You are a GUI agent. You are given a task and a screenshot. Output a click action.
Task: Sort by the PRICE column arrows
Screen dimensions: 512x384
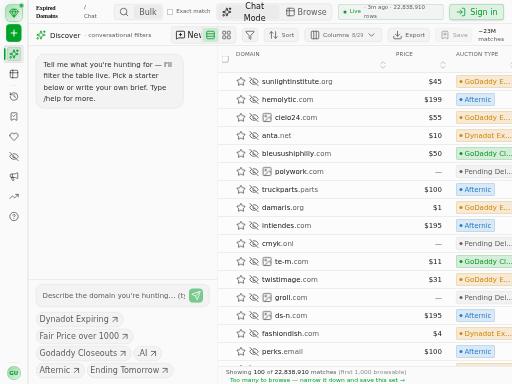coord(443,65)
